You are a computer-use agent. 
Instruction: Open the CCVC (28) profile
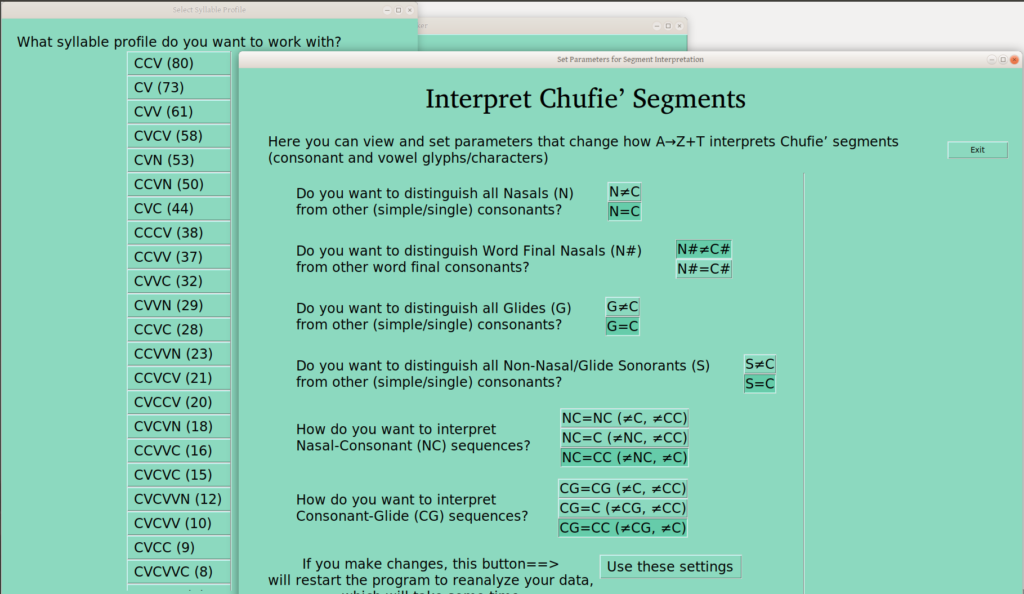pyautogui.click(x=178, y=329)
